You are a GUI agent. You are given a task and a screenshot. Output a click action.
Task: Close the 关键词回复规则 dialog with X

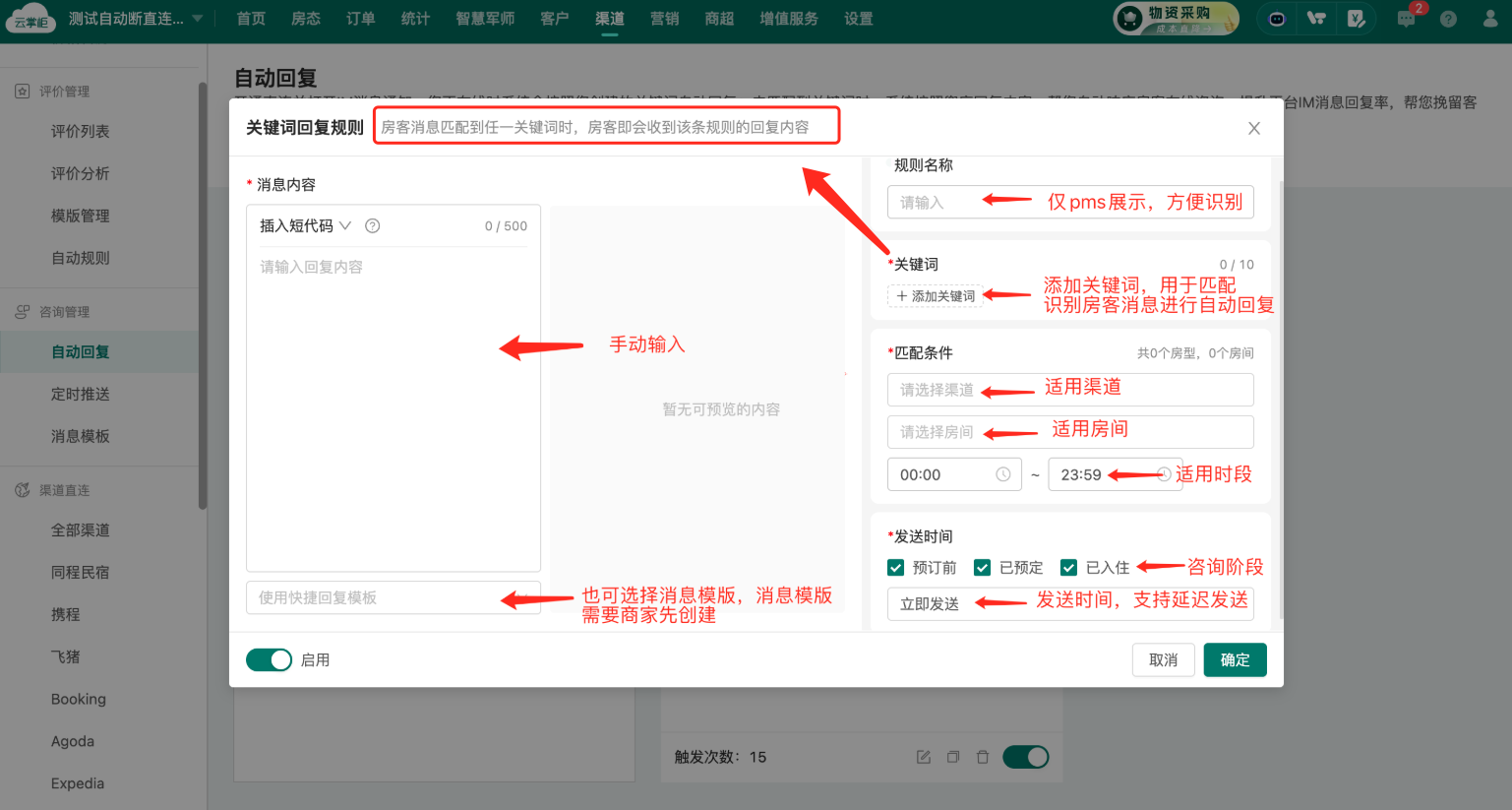point(1254,128)
